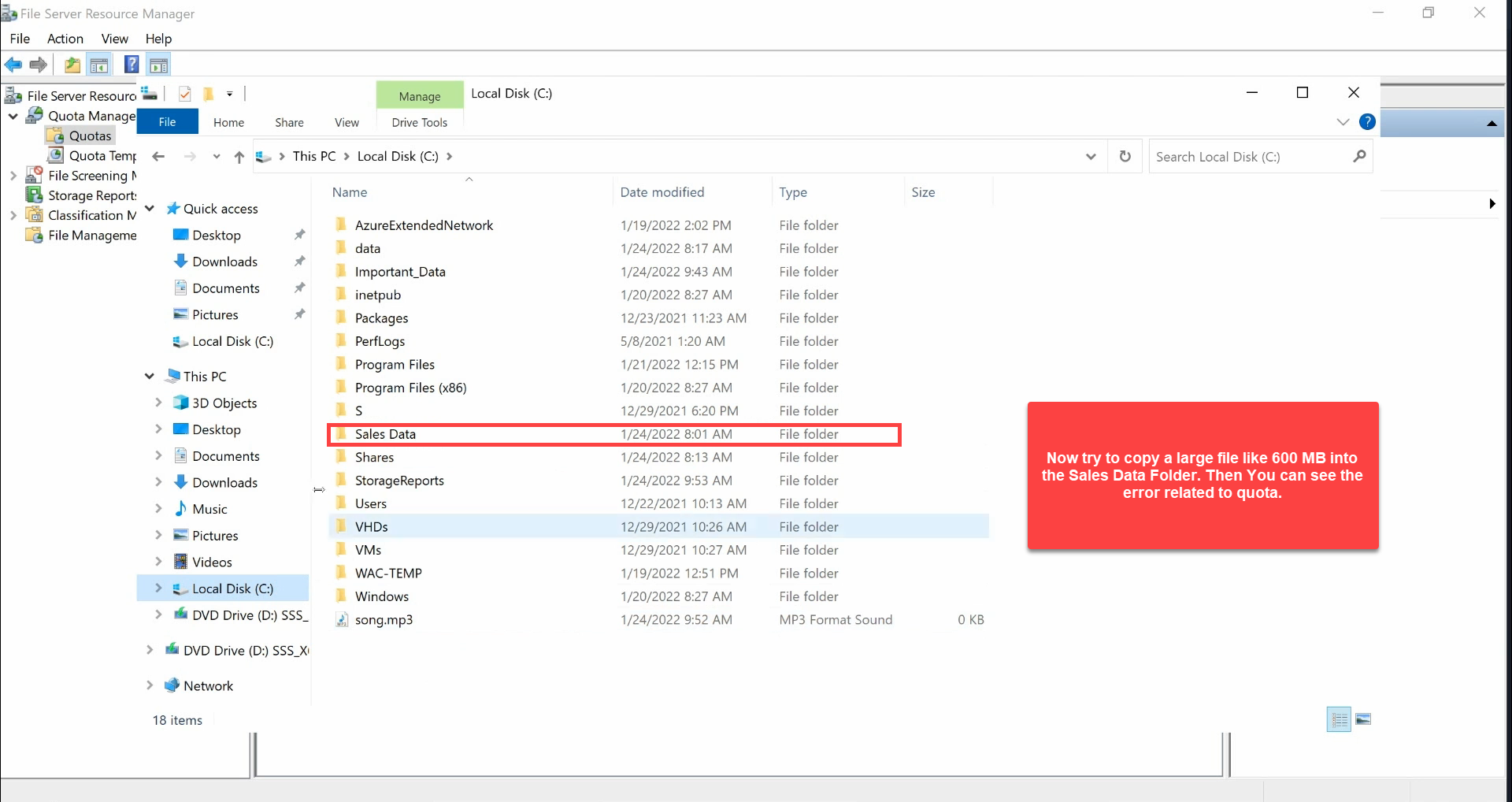Expand the File Screening Management node

coord(13,176)
